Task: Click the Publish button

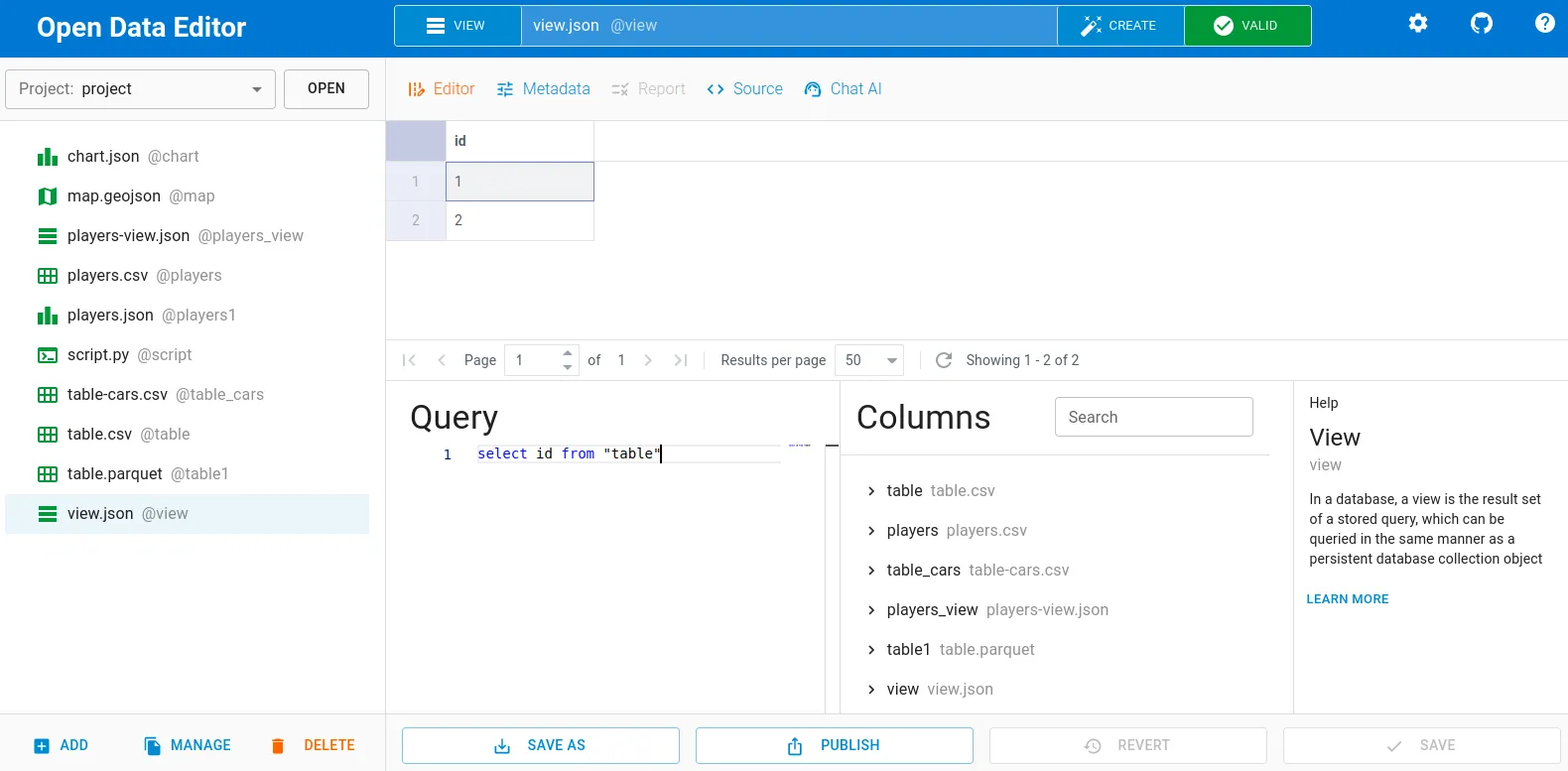Action: [834, 745]
